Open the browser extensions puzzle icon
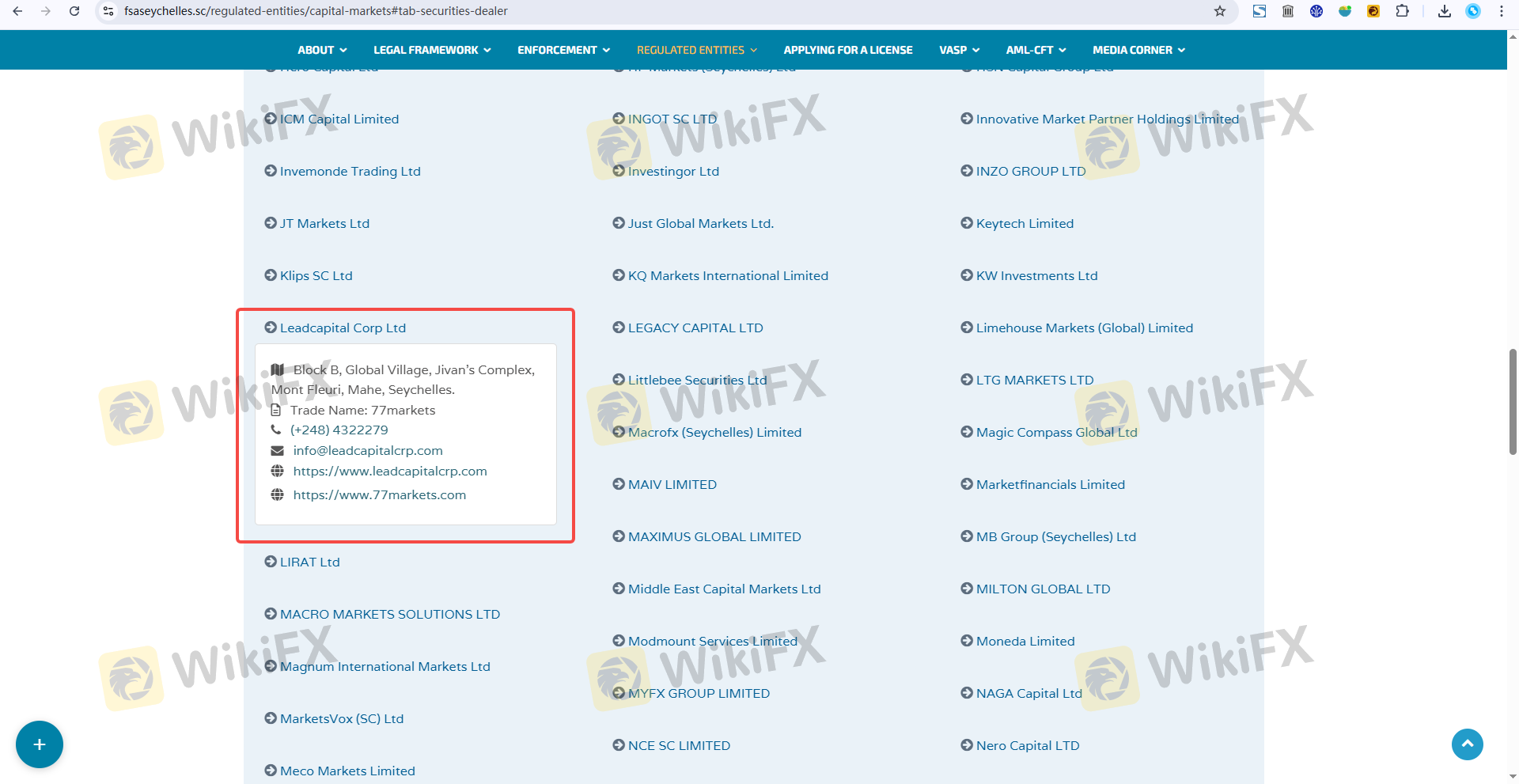Image resolution: width=1519 pixels, height=784 pixels. coord(1402,11)
